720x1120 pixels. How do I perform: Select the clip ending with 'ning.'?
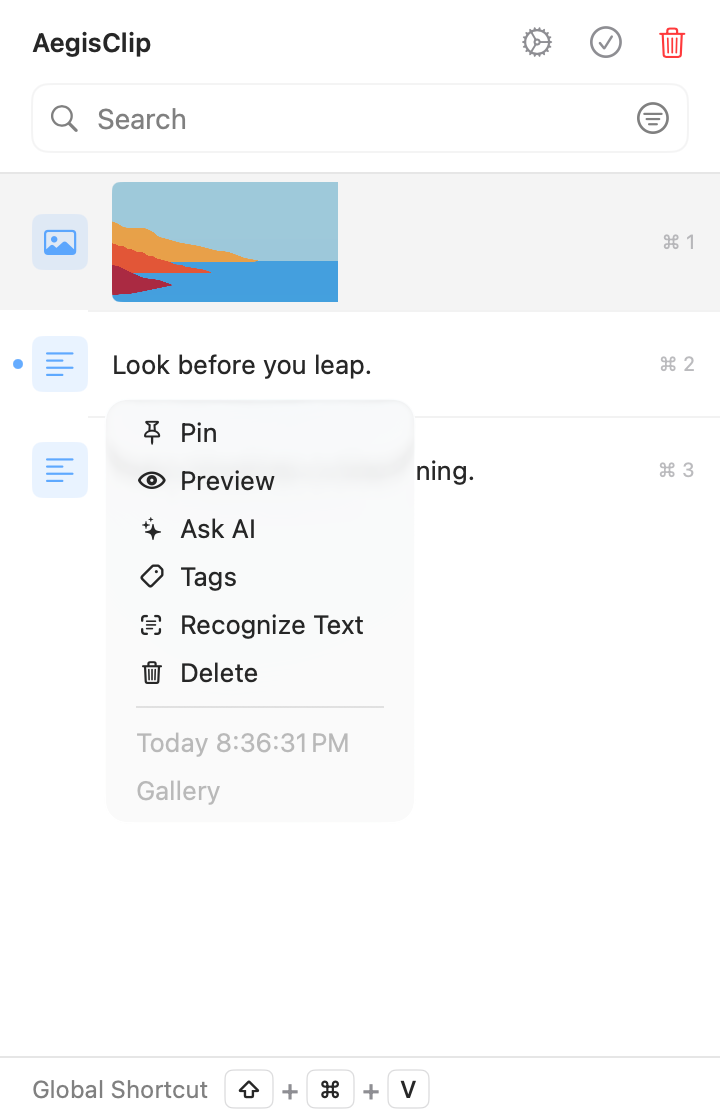445,471
